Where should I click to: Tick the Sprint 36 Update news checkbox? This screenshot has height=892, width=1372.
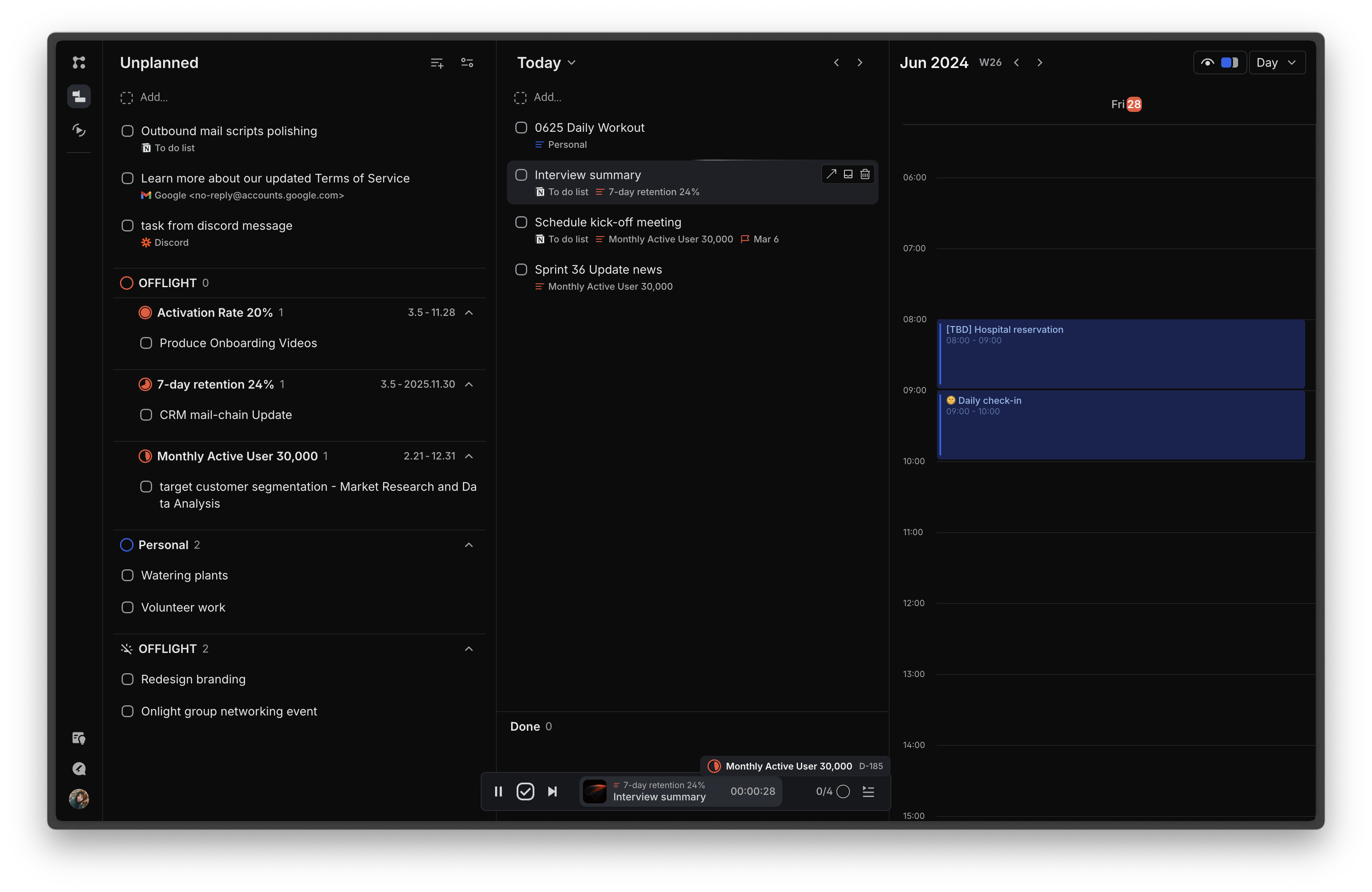point(521,269)
